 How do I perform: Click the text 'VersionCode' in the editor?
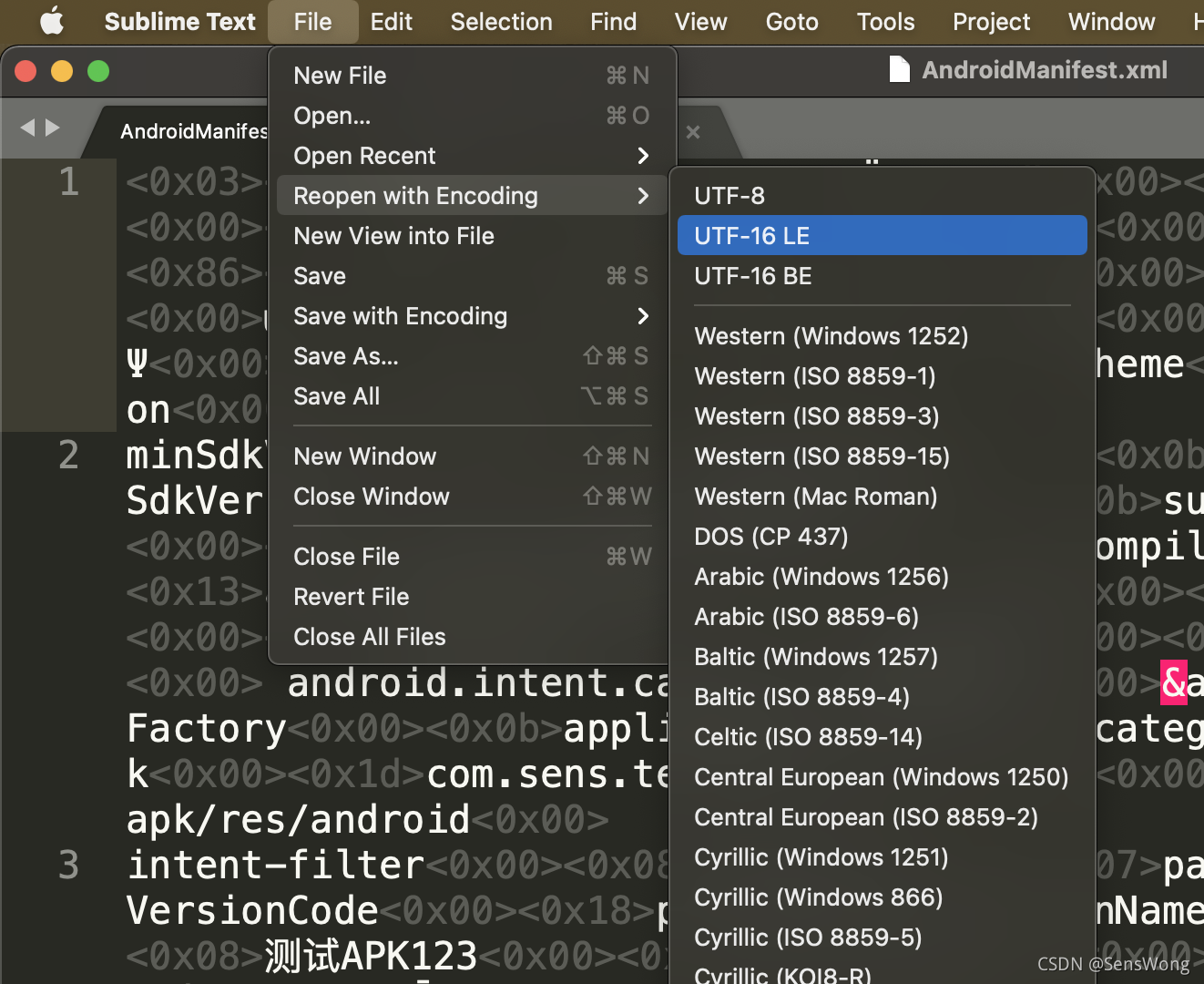(252, 910)
